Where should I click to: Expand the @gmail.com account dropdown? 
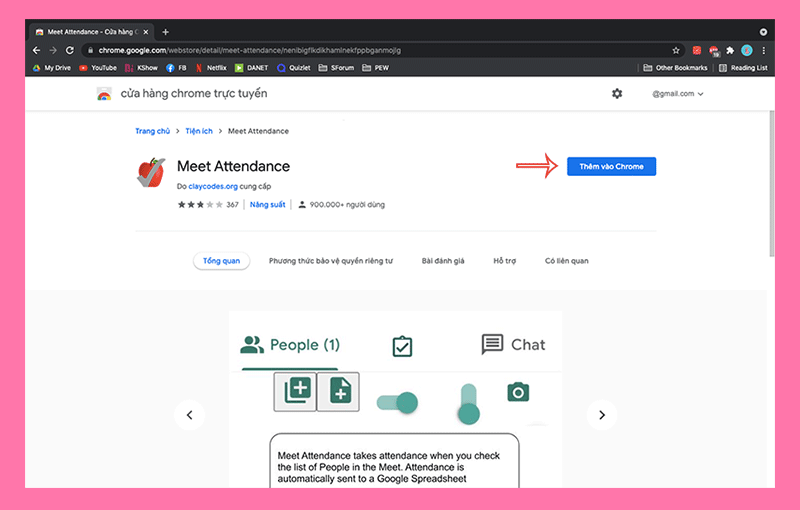pyautogui.click(x=678, y=94)
